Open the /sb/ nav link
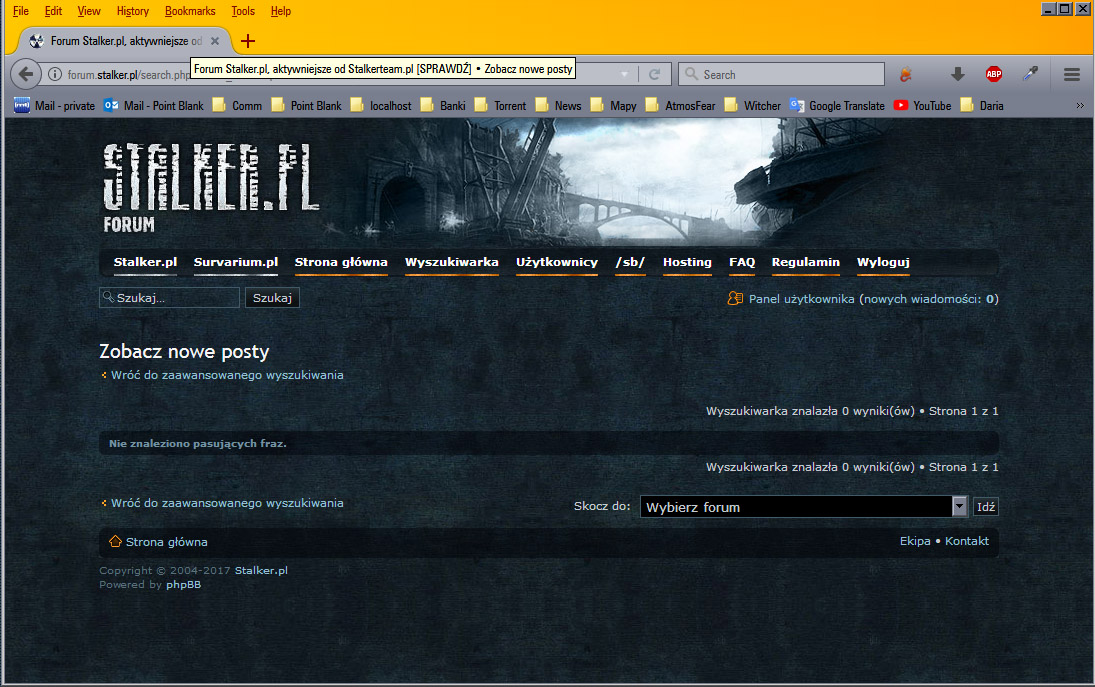 tap(630, 263)
